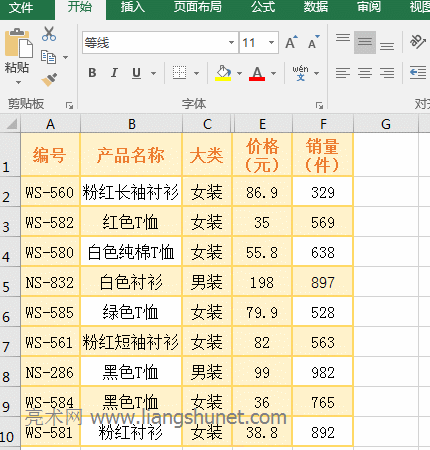
Task: Toggle middle vertical alignment button
Action: pyautogui.click(x=365, y=42)
